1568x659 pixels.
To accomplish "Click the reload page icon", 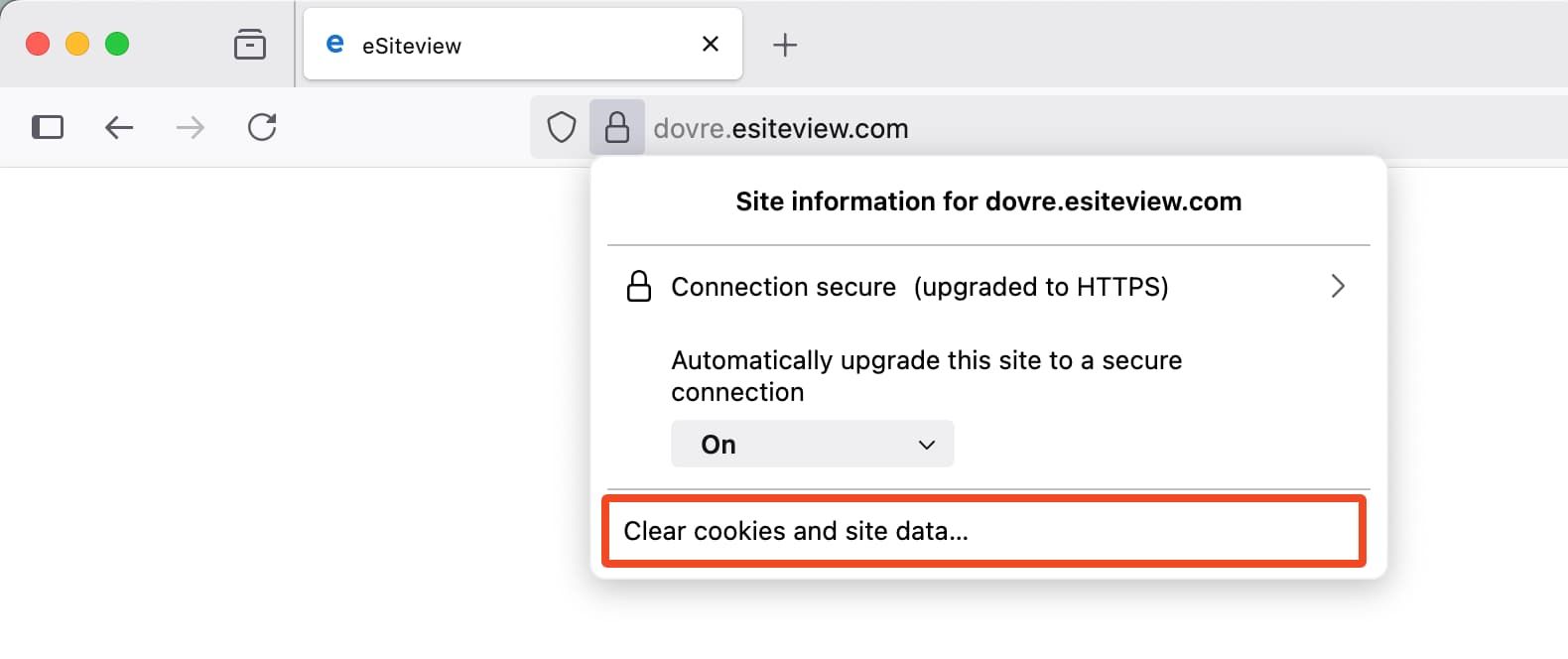I will (x=261, y=127).
